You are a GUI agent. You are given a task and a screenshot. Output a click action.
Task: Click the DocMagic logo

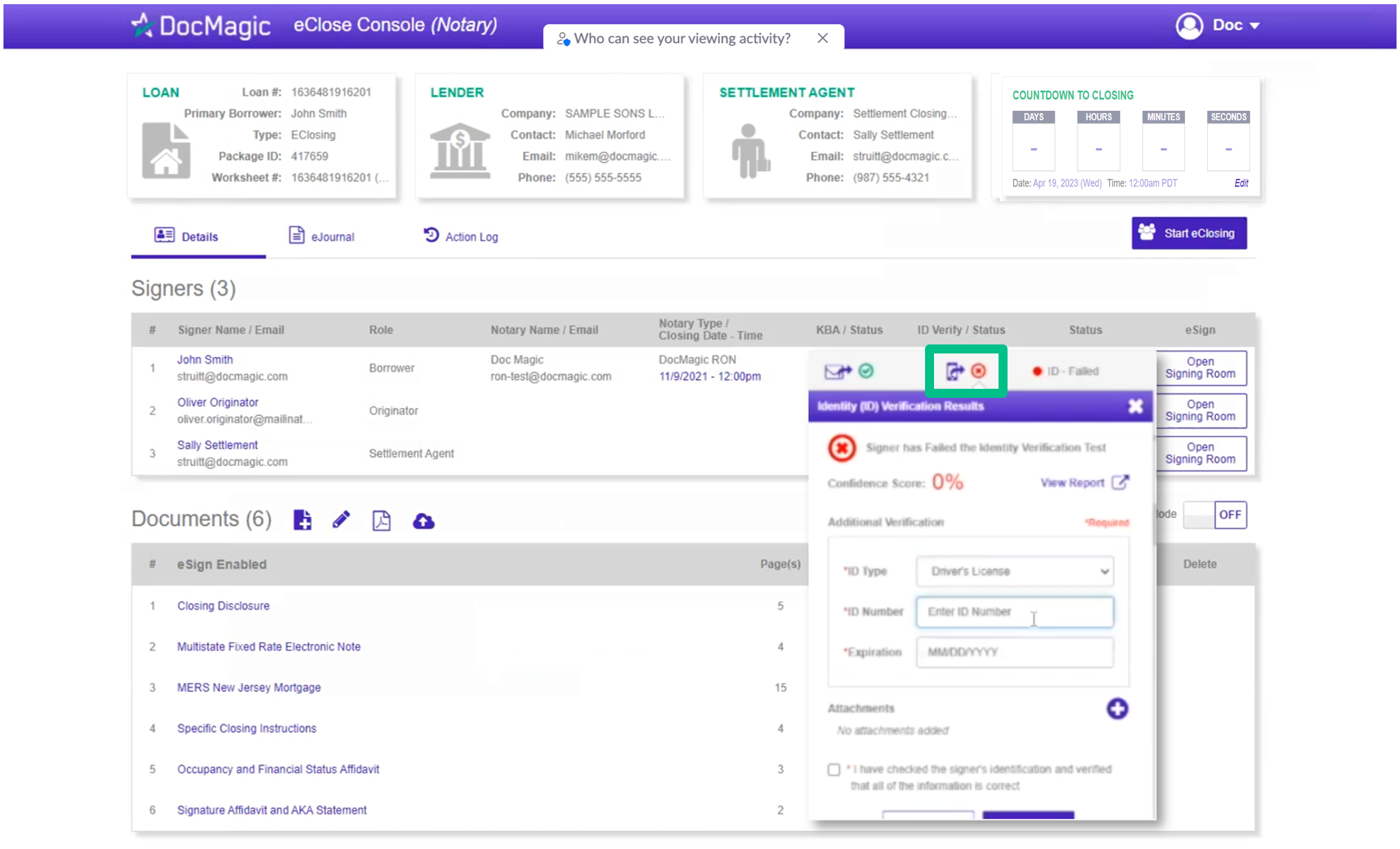point(200,25)
